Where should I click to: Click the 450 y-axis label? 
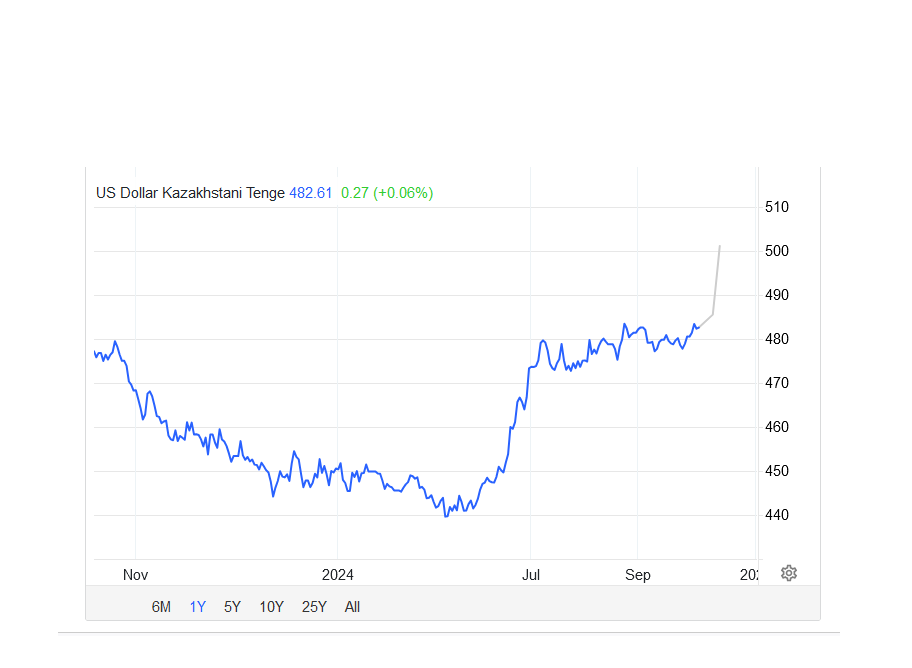(776, 471)
